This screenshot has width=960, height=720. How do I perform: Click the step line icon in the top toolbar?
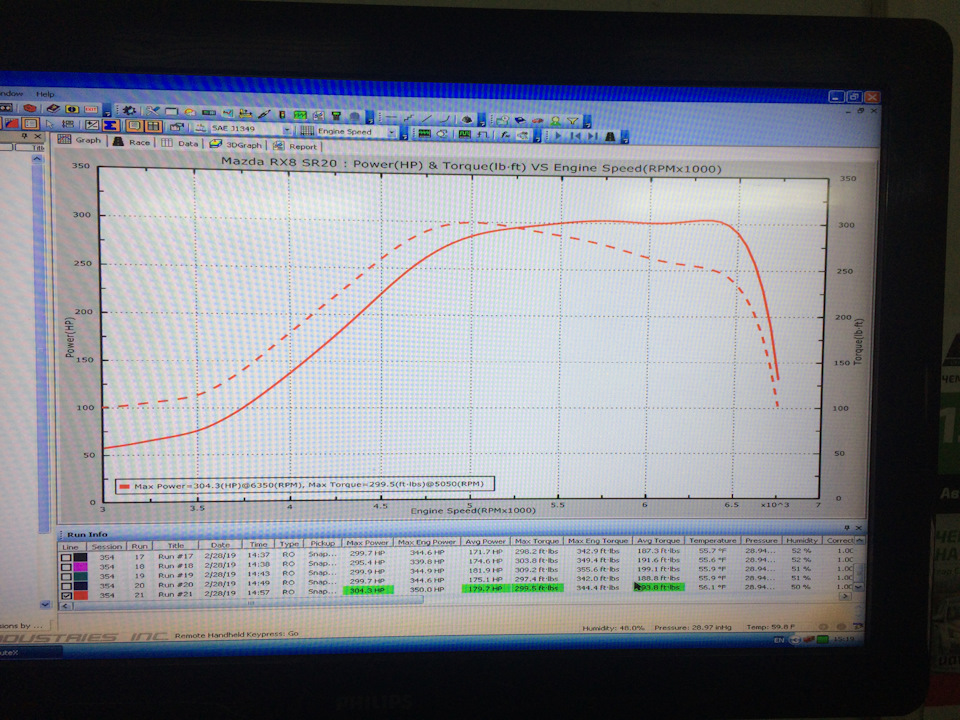point(409,118)
